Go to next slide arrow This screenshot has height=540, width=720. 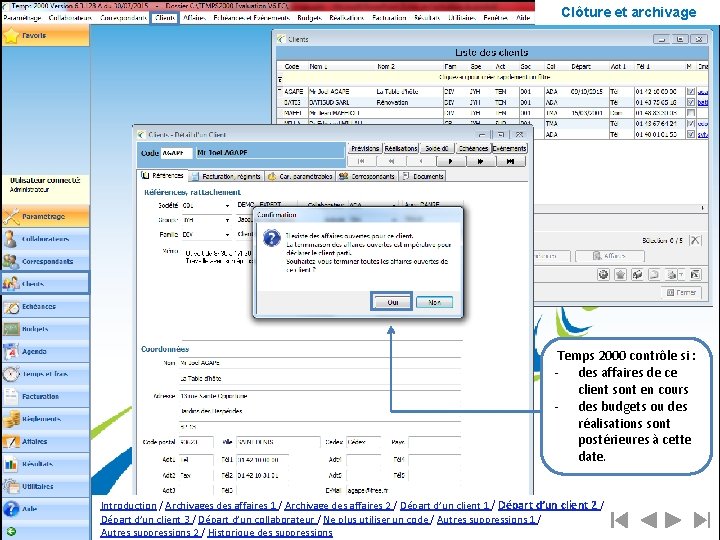pos(673,520)
